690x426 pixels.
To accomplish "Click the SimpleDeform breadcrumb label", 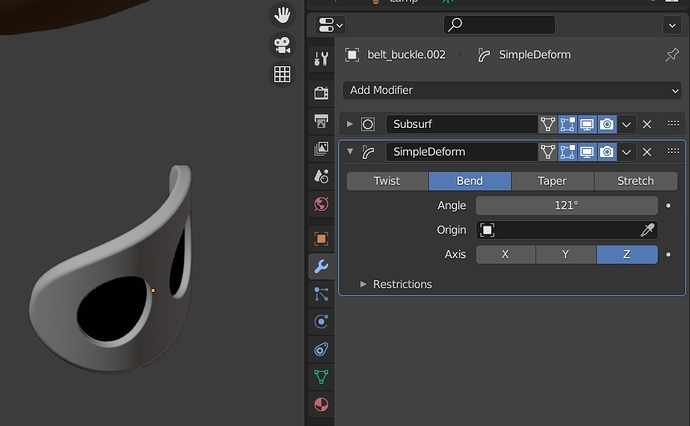I will pyautogui.click(x=535, y=55).
